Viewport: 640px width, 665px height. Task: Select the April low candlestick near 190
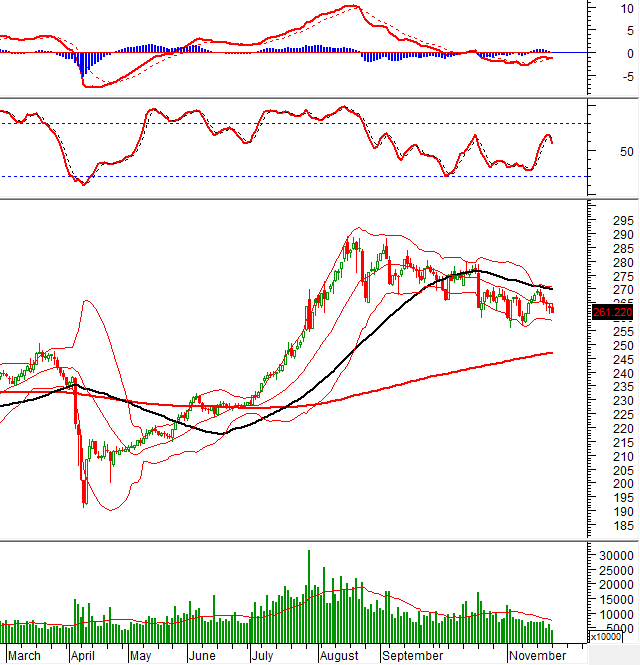point(84,490)
